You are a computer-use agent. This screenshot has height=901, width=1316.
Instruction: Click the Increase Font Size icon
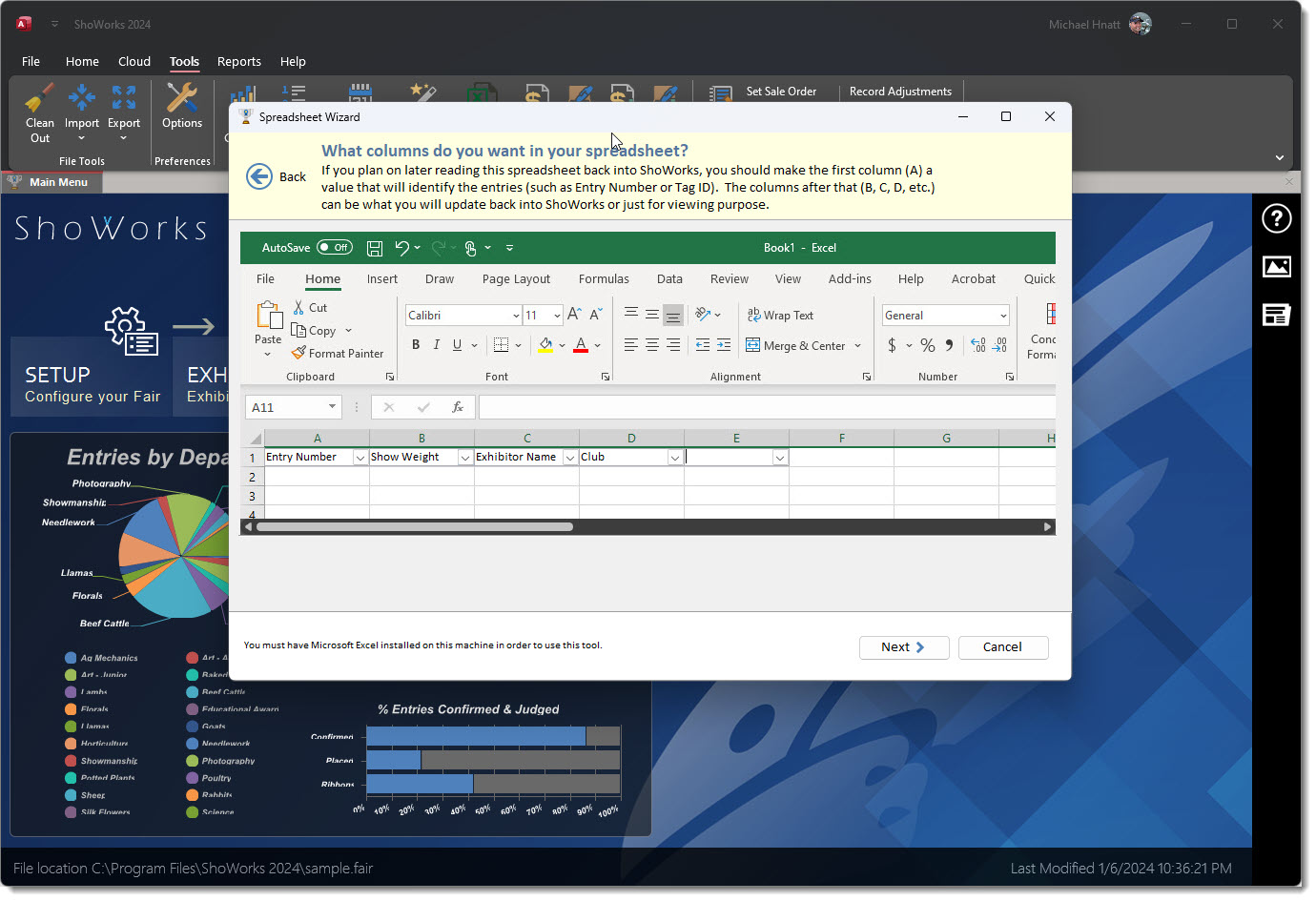573,315
